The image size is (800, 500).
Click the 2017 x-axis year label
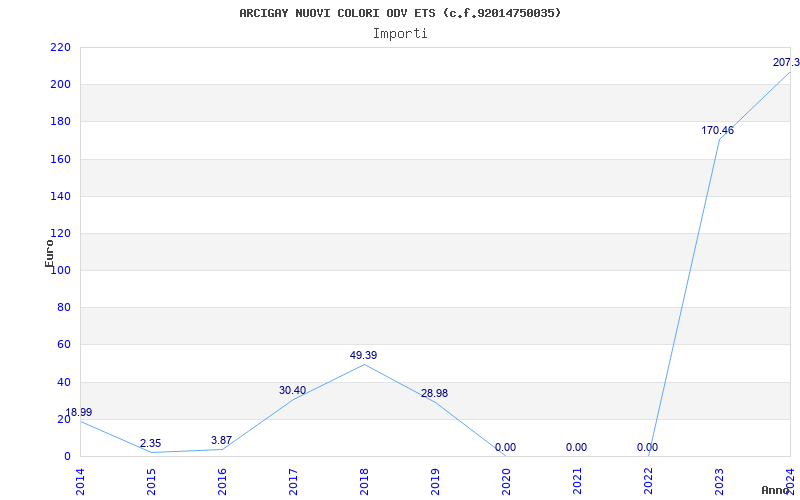tap(293, 481)
